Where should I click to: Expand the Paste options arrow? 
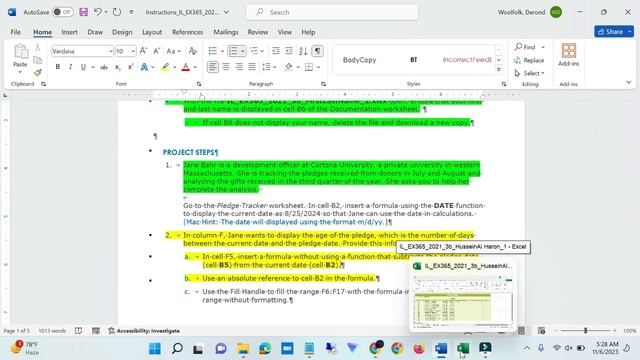tap(20, 73)
